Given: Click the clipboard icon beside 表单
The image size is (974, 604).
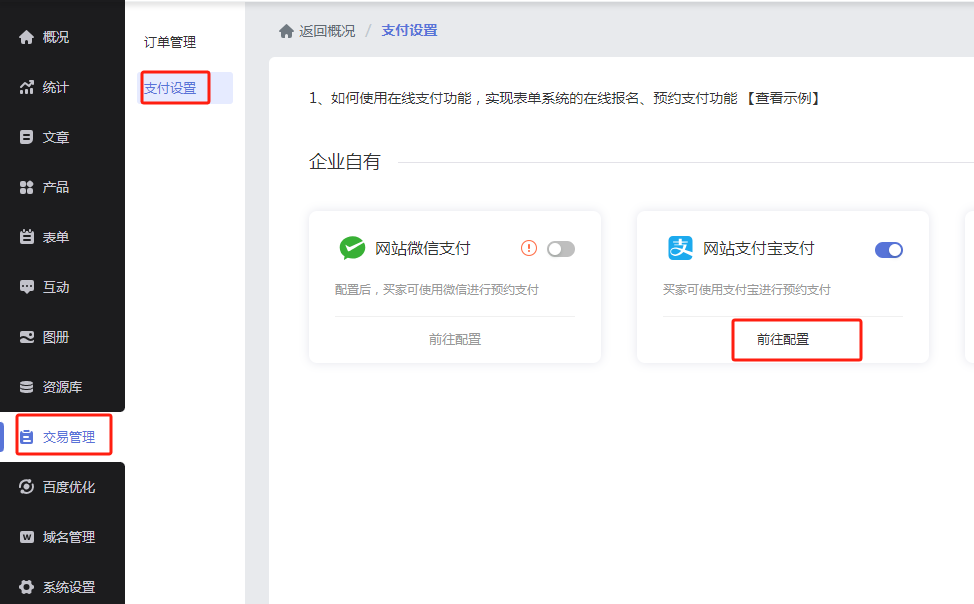Looking at the screenshot, I should click(x=26, y=237).
